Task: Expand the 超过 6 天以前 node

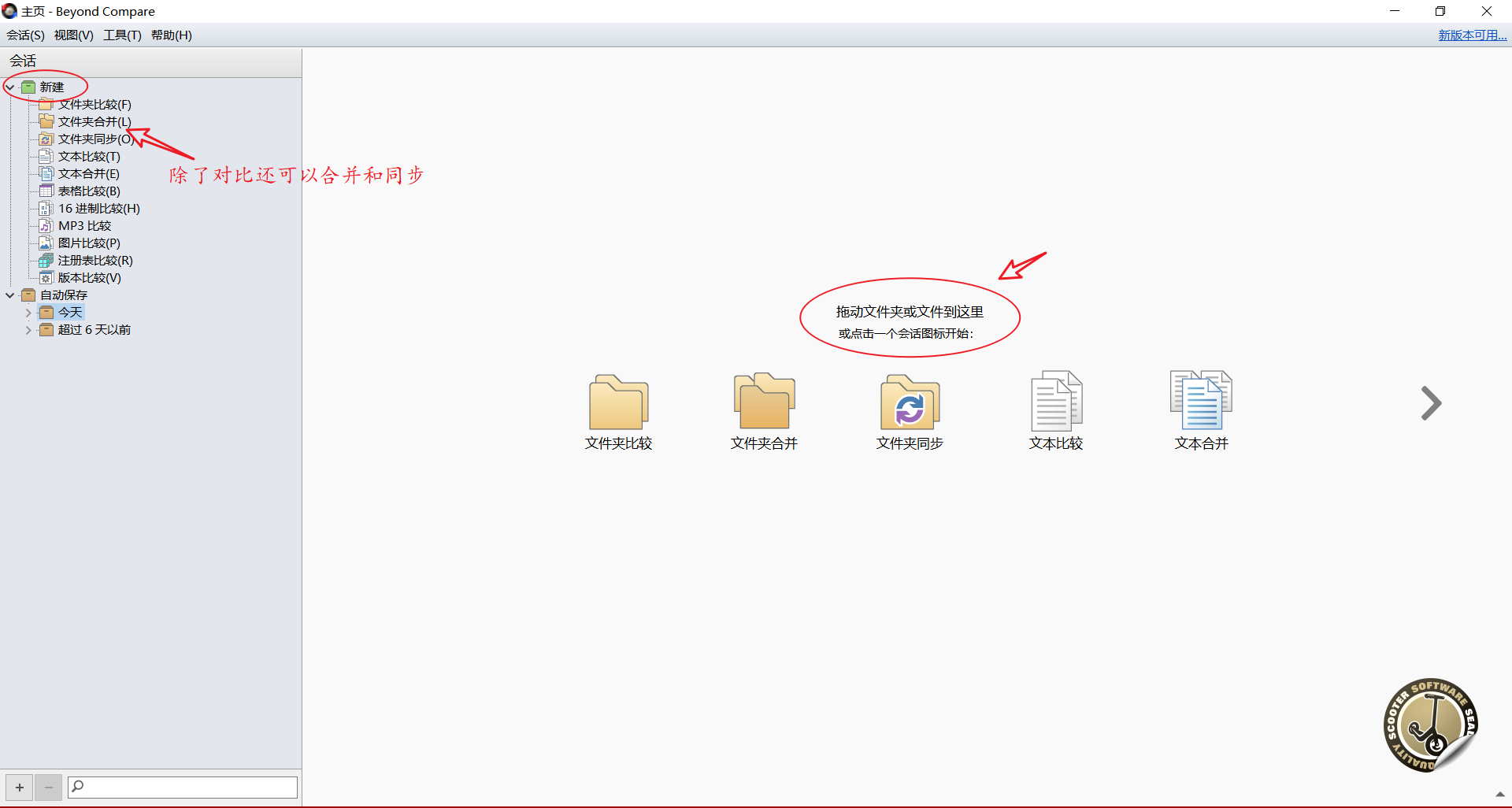Action: click(28, 330)
